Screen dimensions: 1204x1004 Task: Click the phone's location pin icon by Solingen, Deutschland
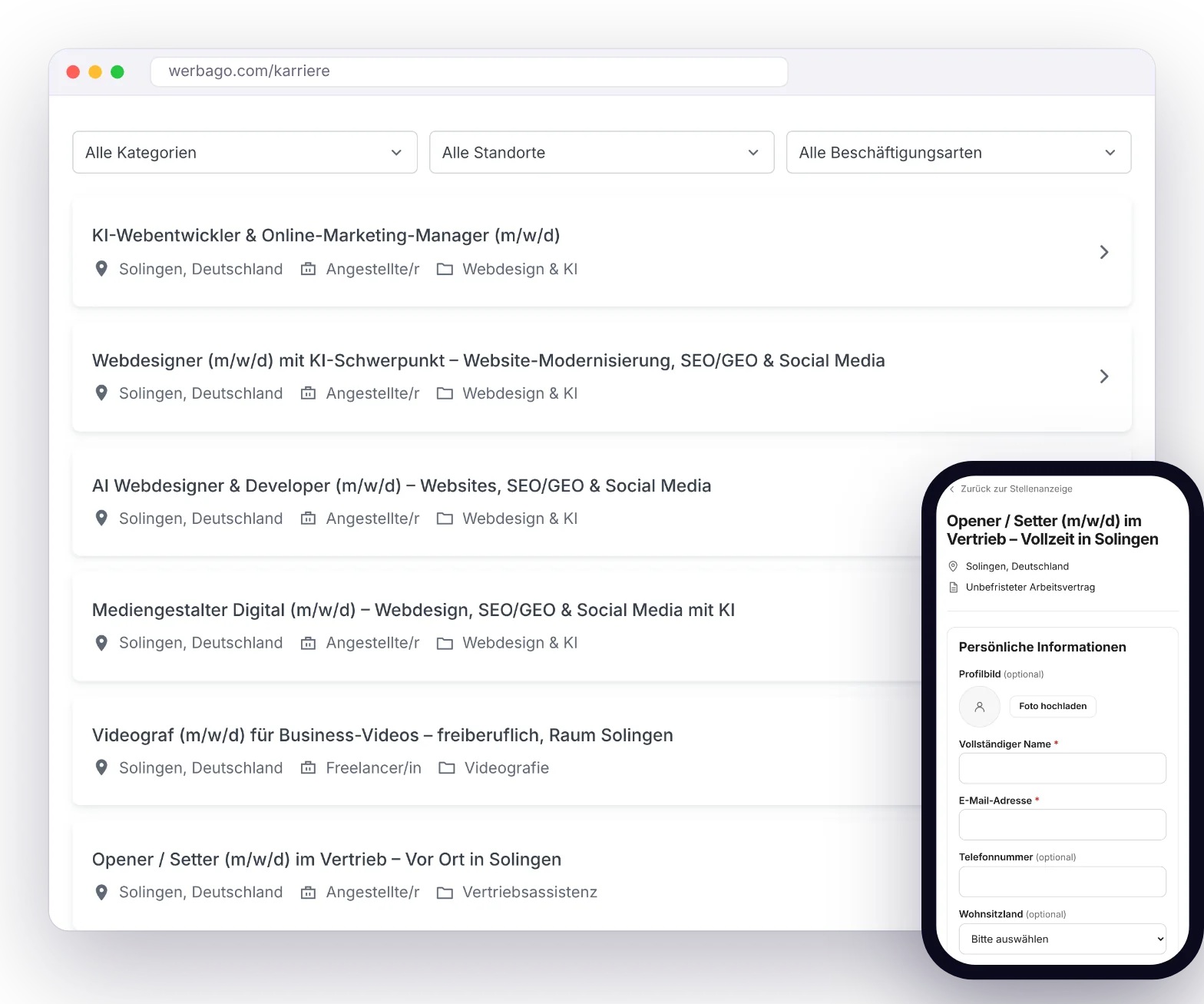tap(953, 566)
